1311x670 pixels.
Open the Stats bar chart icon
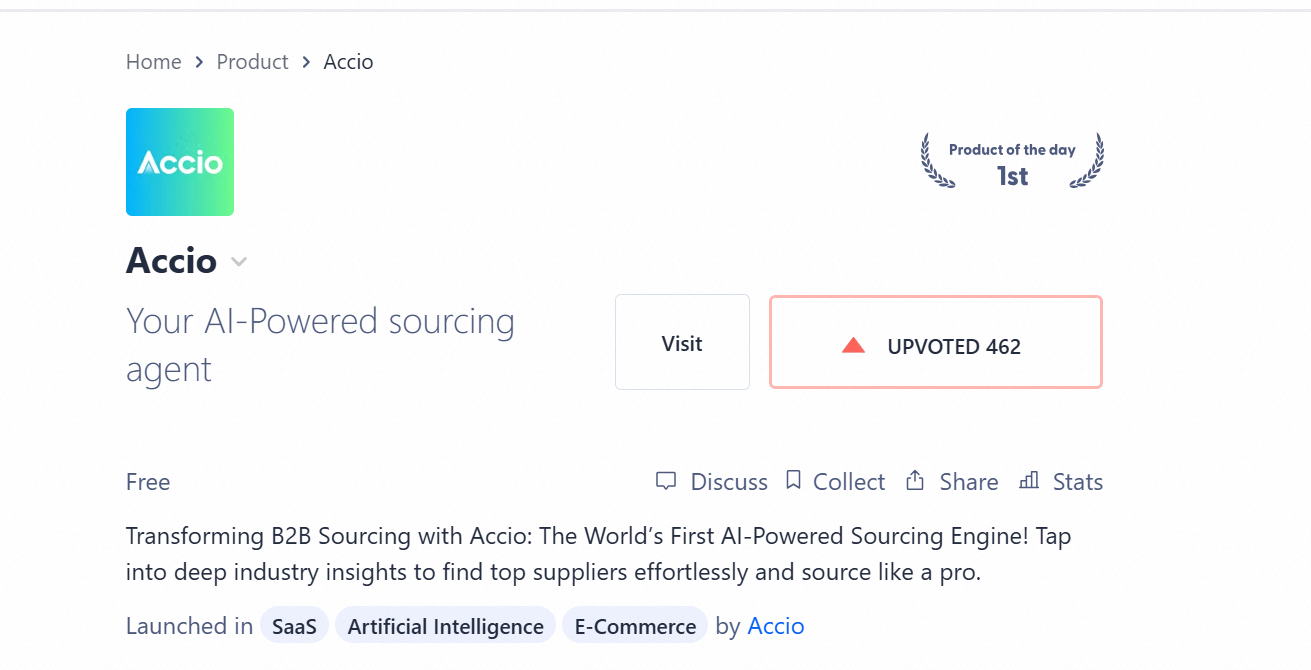coord(1028,481)
